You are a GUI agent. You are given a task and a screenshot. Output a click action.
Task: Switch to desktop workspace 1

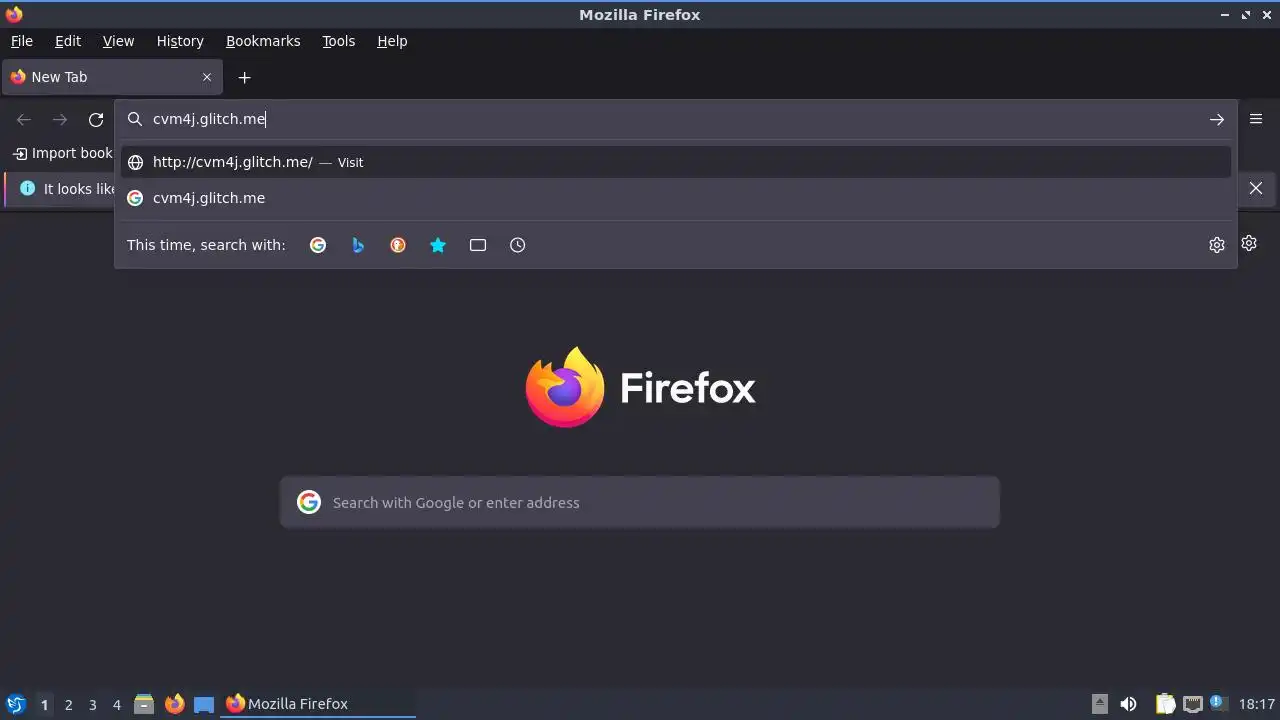[x=44, y=704]
